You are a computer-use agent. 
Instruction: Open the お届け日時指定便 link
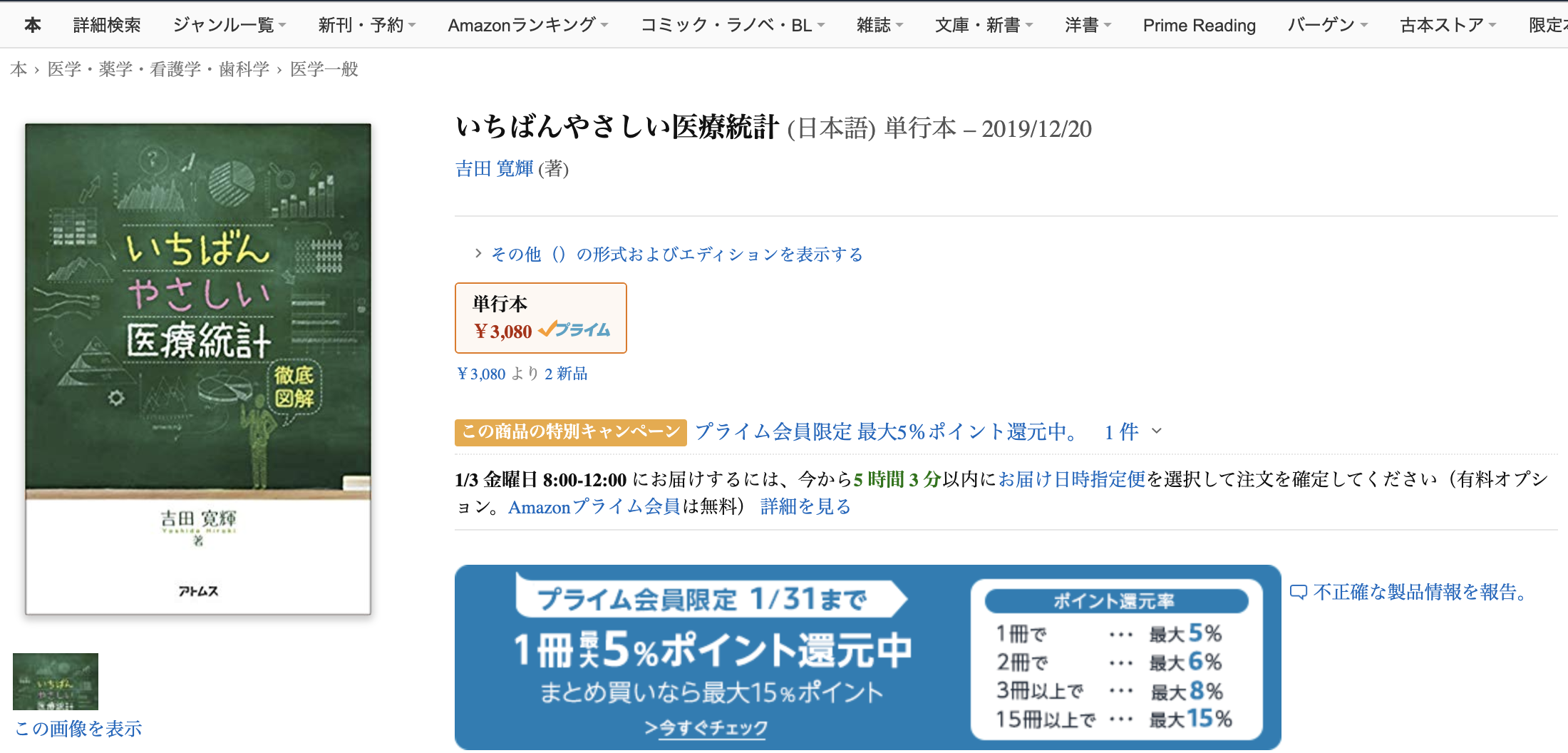1072,479
